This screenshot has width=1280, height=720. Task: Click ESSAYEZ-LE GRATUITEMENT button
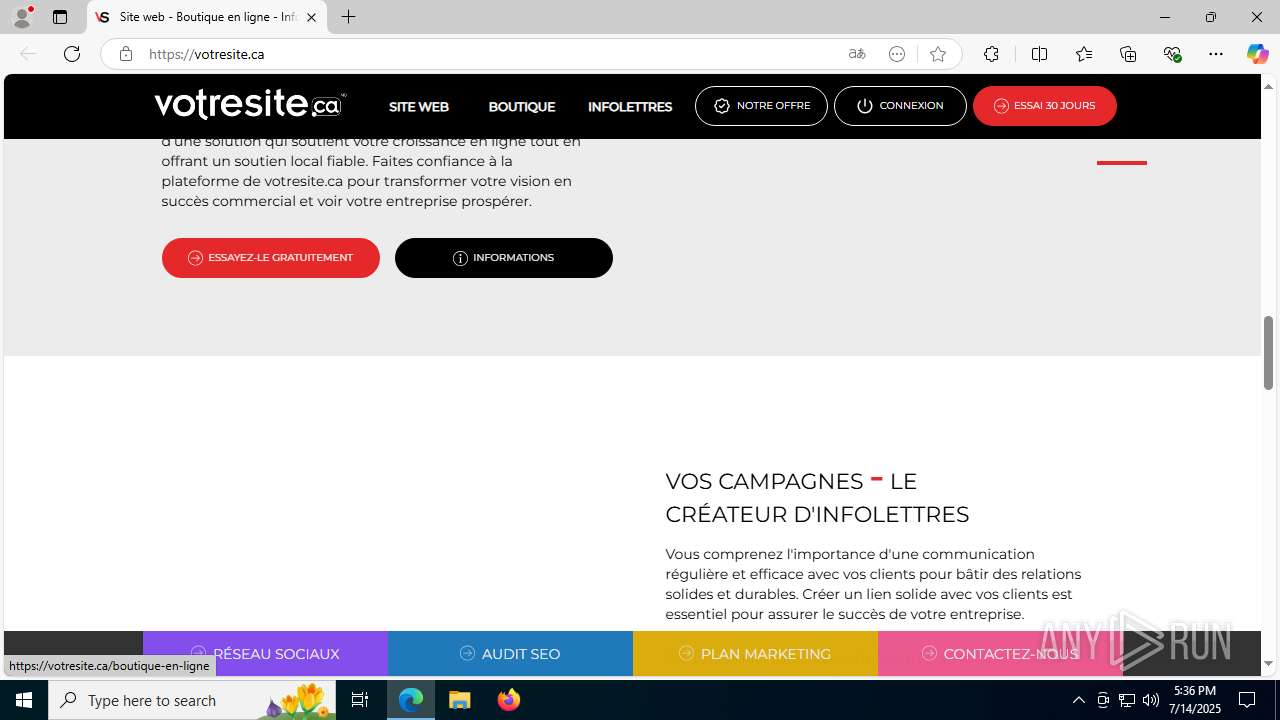pos(271,258)
